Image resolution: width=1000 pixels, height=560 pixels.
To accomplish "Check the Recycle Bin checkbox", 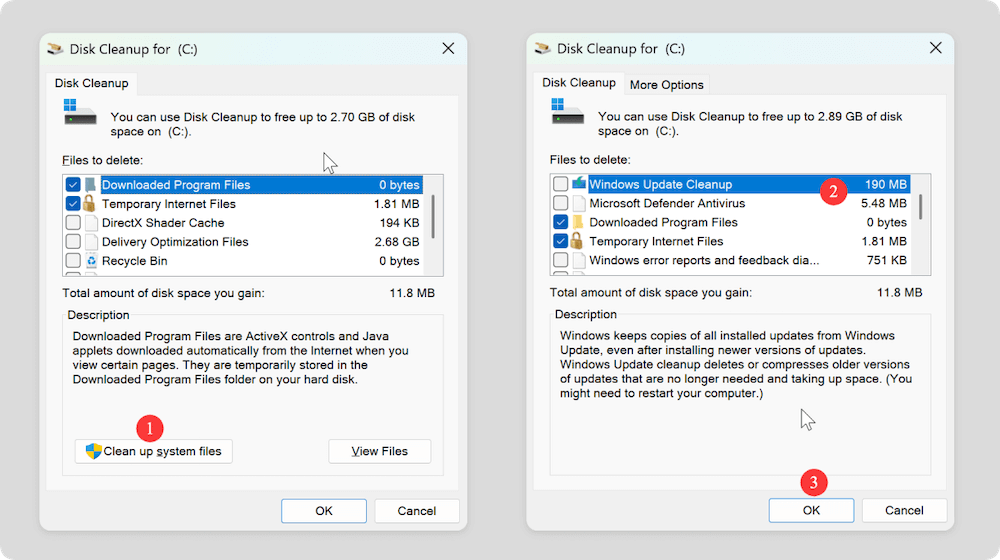I will pos(73,261).
